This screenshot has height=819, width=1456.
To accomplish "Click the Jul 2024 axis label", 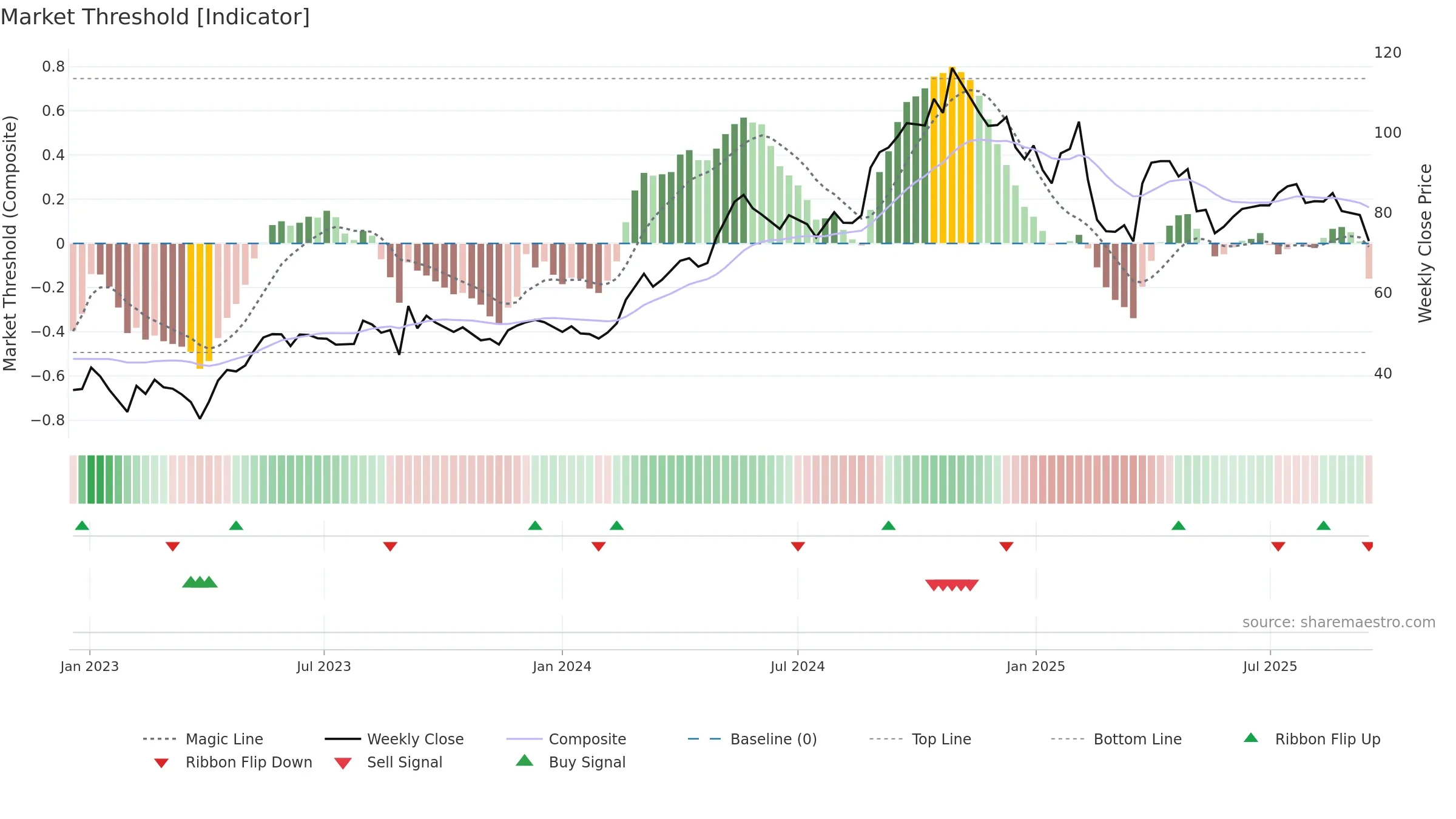I will 798,666.
